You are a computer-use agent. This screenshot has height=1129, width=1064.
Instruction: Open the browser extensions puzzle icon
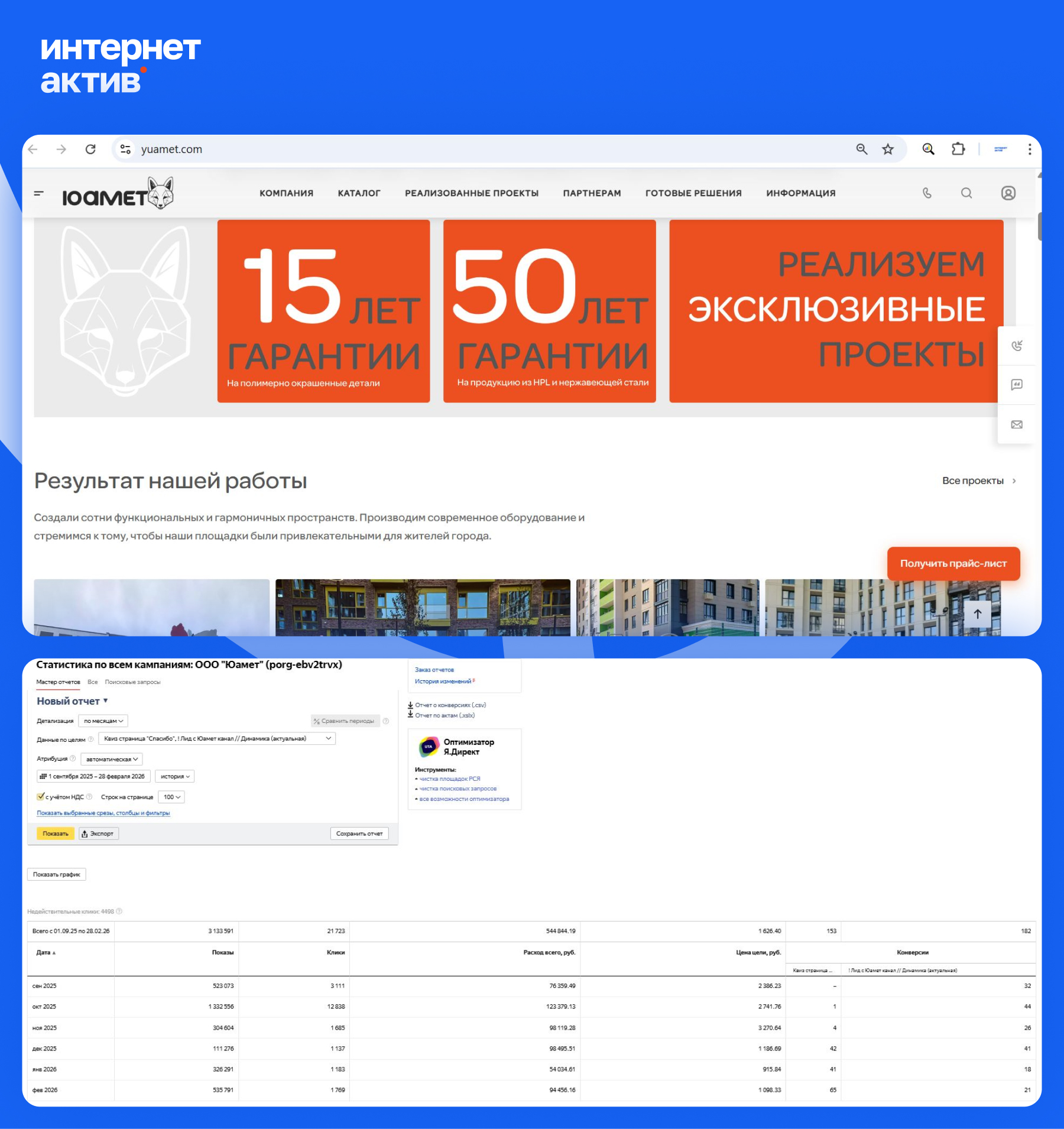tap(958, 150)
